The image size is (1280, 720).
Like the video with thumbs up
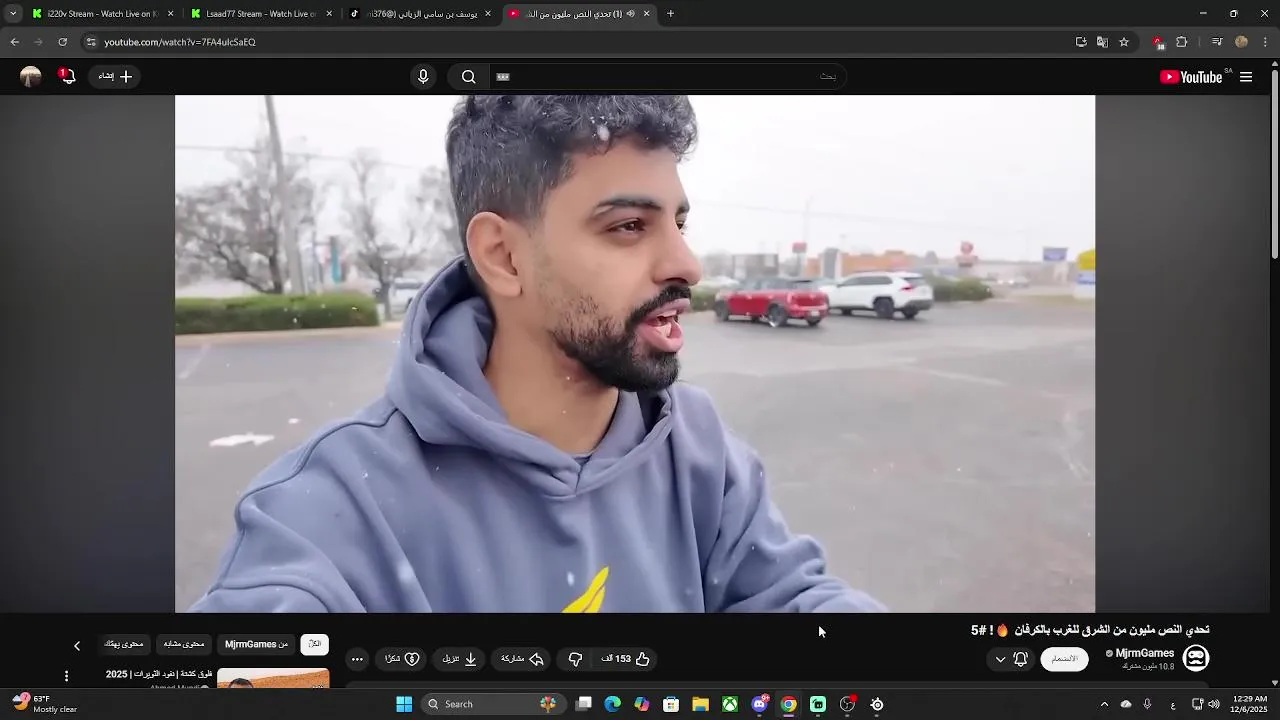pyautogui.click(x=626, y=659)
